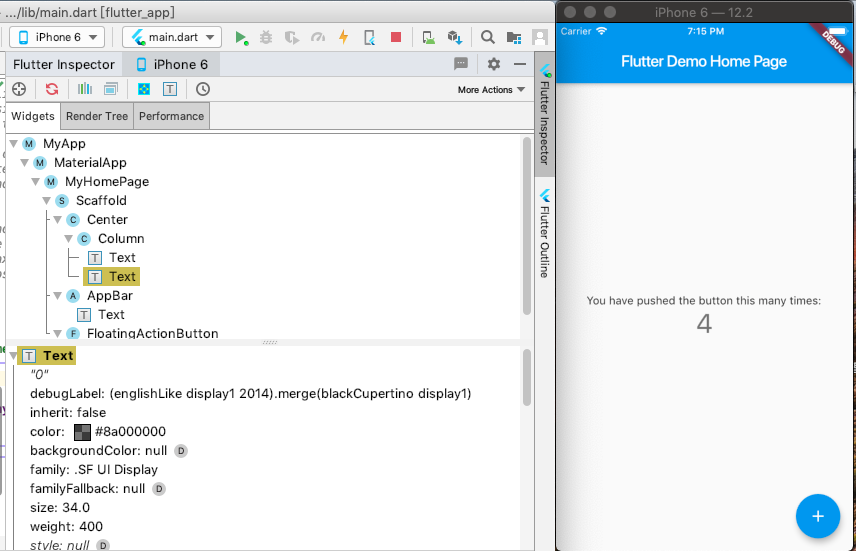Click the 'weight: 400' property
856x551 pixels.
[67, 527]
